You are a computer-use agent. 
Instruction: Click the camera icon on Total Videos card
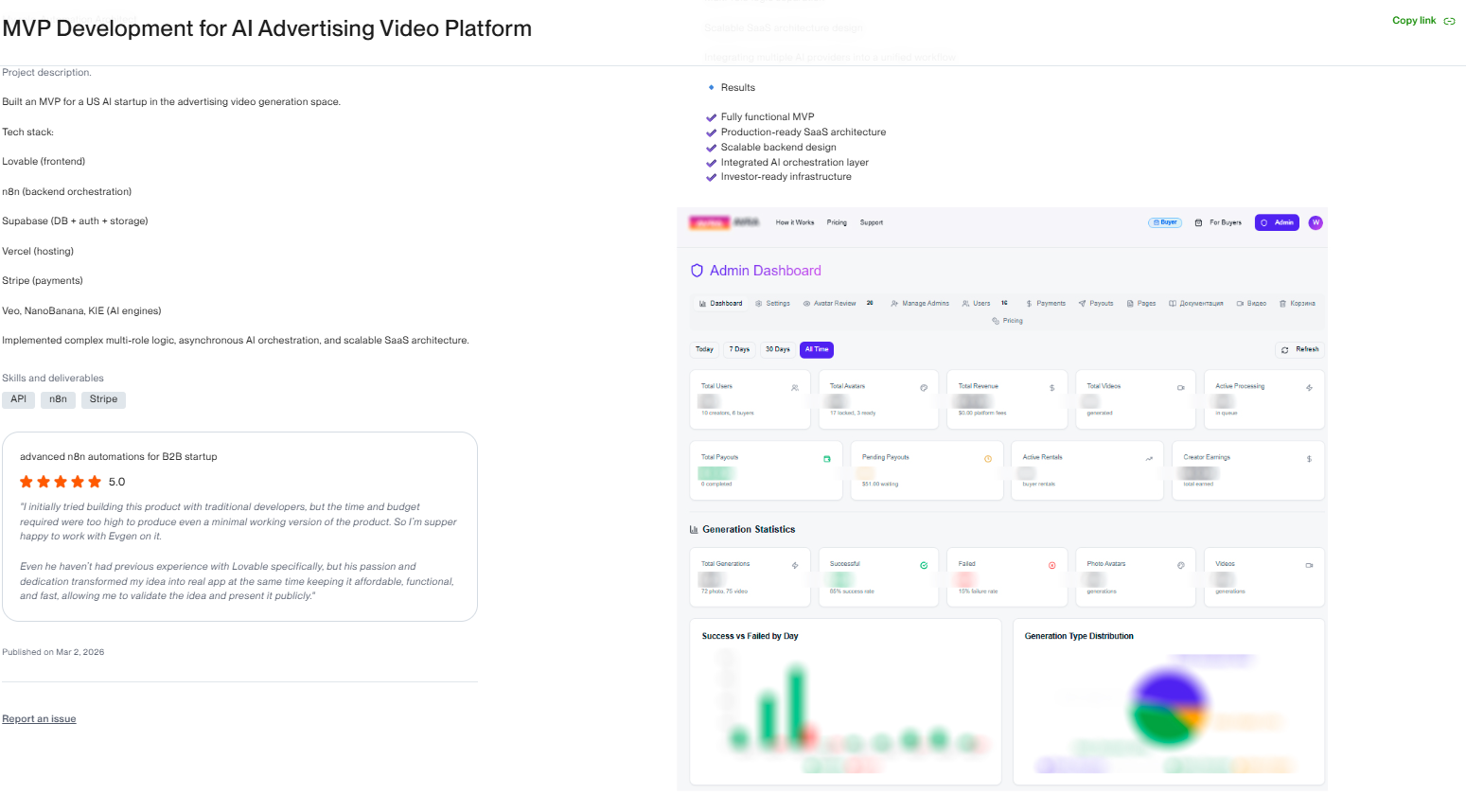tap(1181, 387)
